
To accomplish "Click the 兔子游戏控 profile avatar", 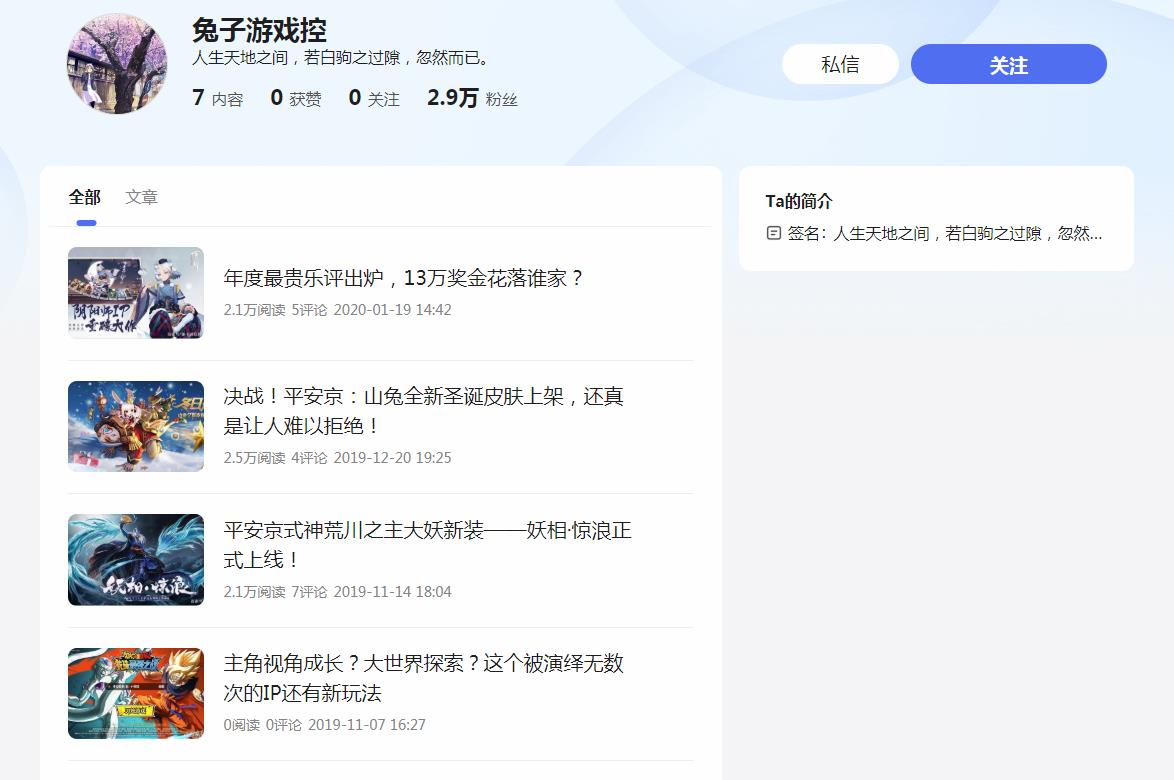I will (x=117, y=64).
